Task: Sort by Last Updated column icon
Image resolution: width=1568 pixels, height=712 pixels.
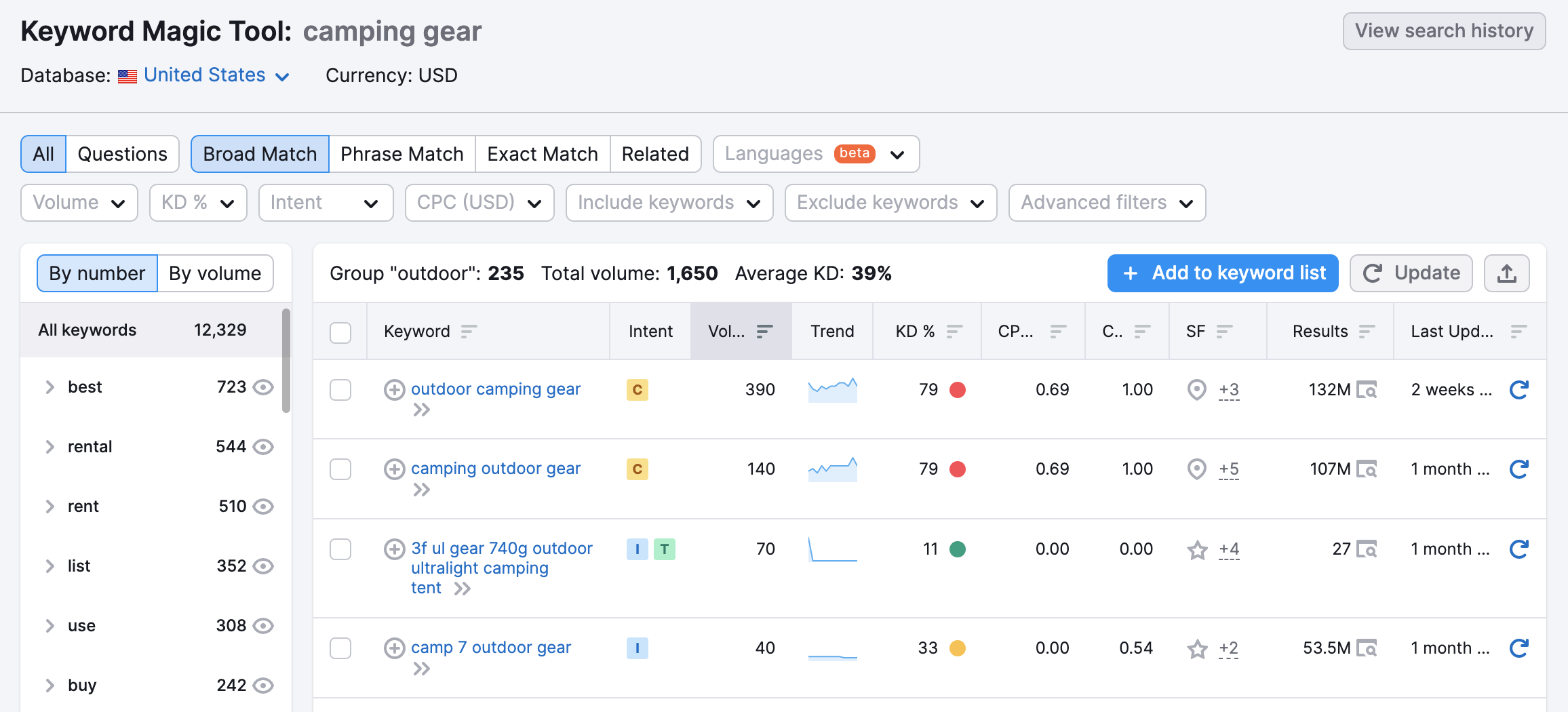Action: pyautogui.click(x=1518, y=331)
